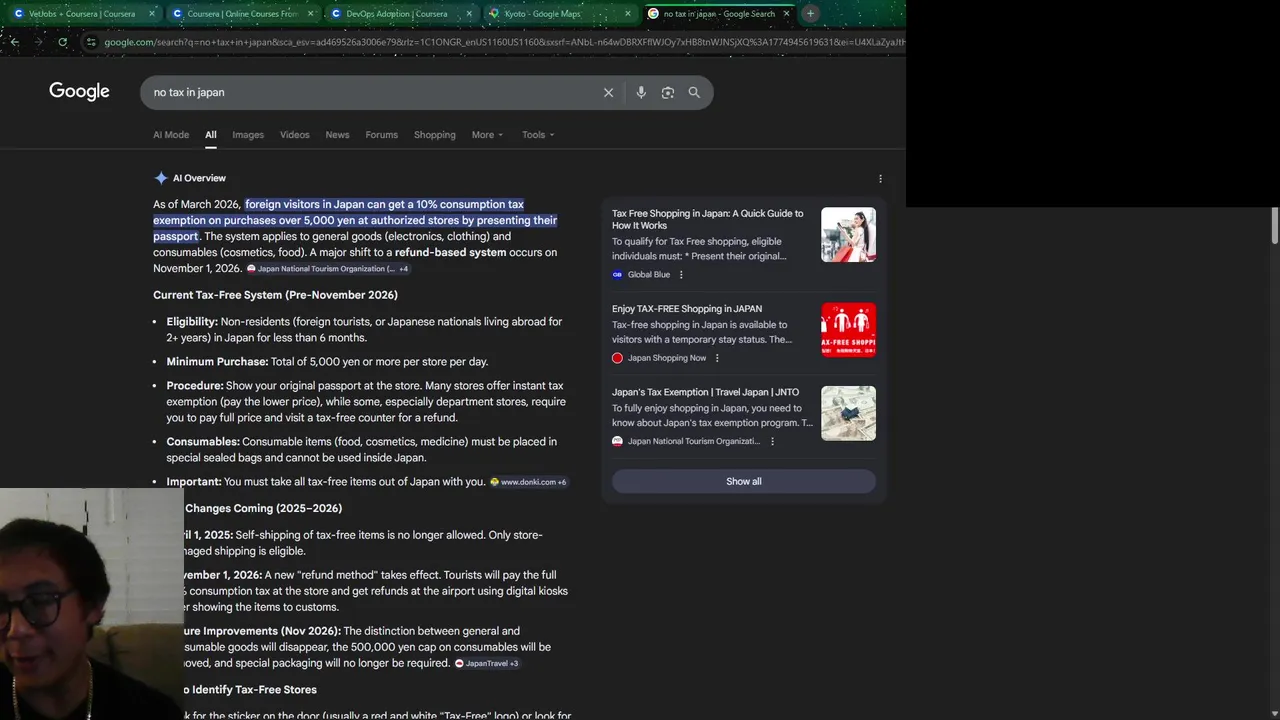Close the DevOps Adoption tab
Image resolution: width=1280 pixels, height=720 pixels.
click(x=469, y=14)
